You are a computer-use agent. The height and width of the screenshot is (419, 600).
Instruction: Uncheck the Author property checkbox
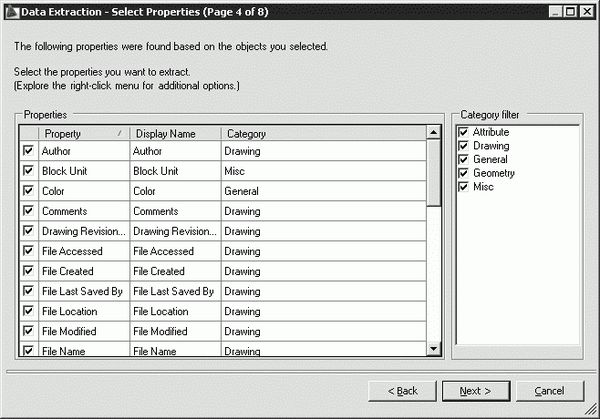[x=28, y=150]
